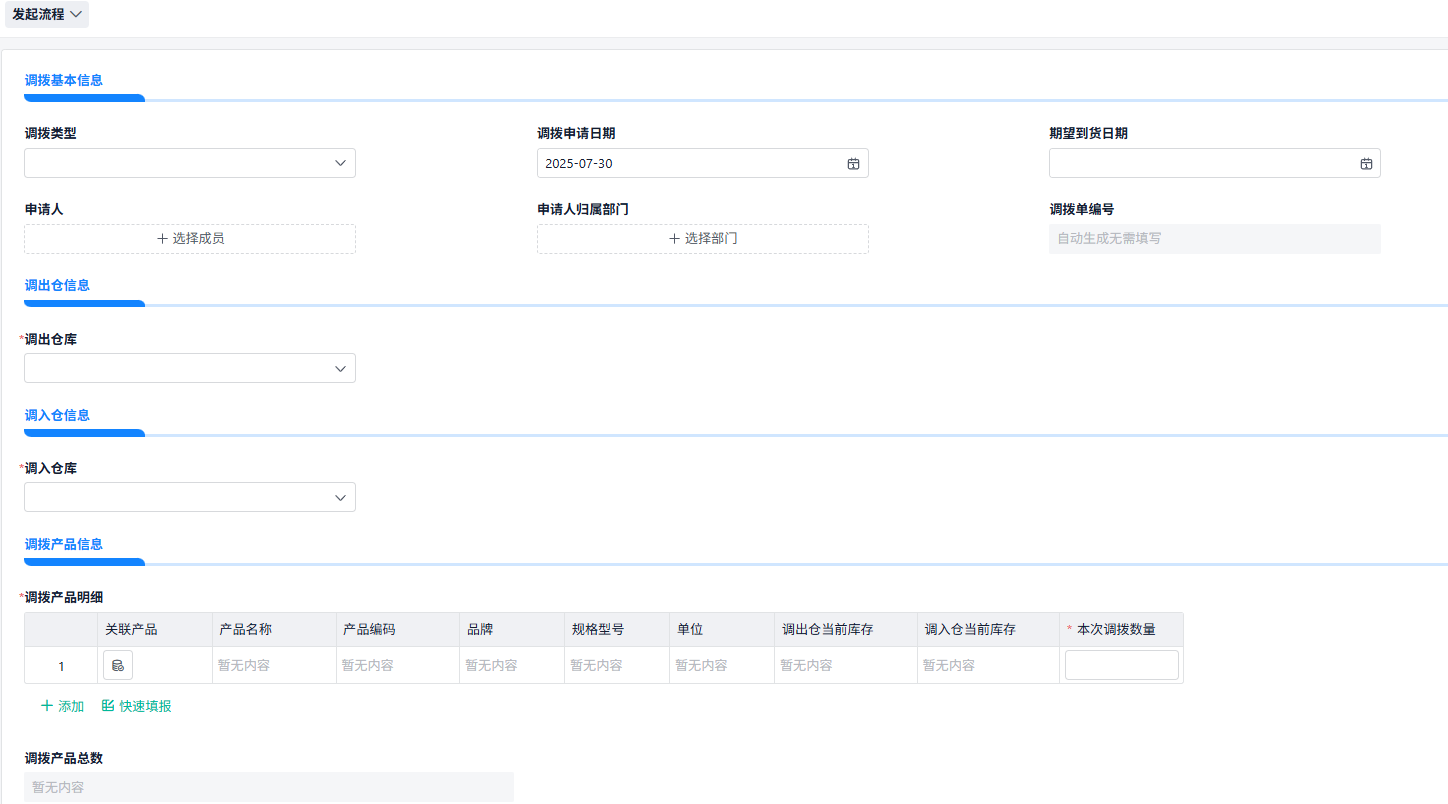Screen dimensions: 1448x804
Task: Open the calendar icon for 期望到货日期
Action: point(1365,163)
